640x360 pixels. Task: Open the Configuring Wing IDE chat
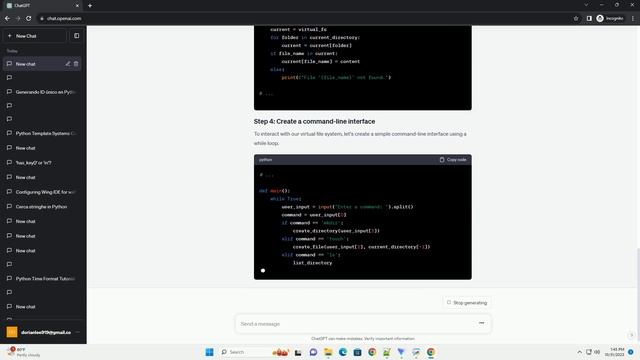tap(42, 192)
